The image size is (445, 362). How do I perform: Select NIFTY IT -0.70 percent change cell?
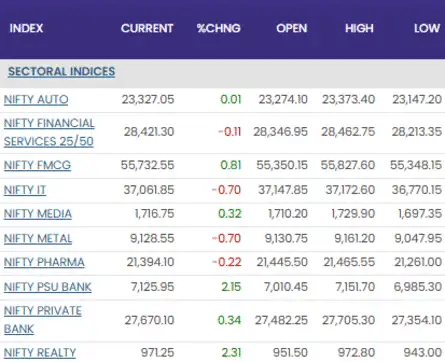(x=226, y=190)
